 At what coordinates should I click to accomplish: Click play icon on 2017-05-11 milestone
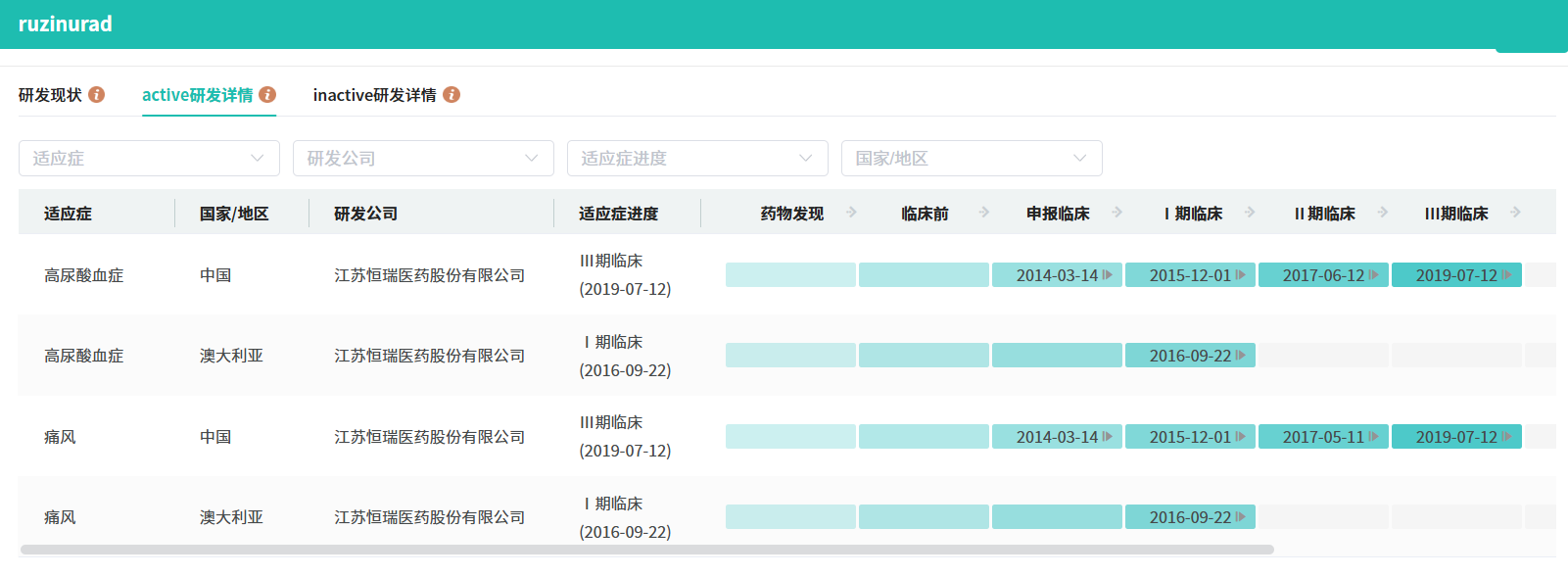click(x=1374, y=437)
